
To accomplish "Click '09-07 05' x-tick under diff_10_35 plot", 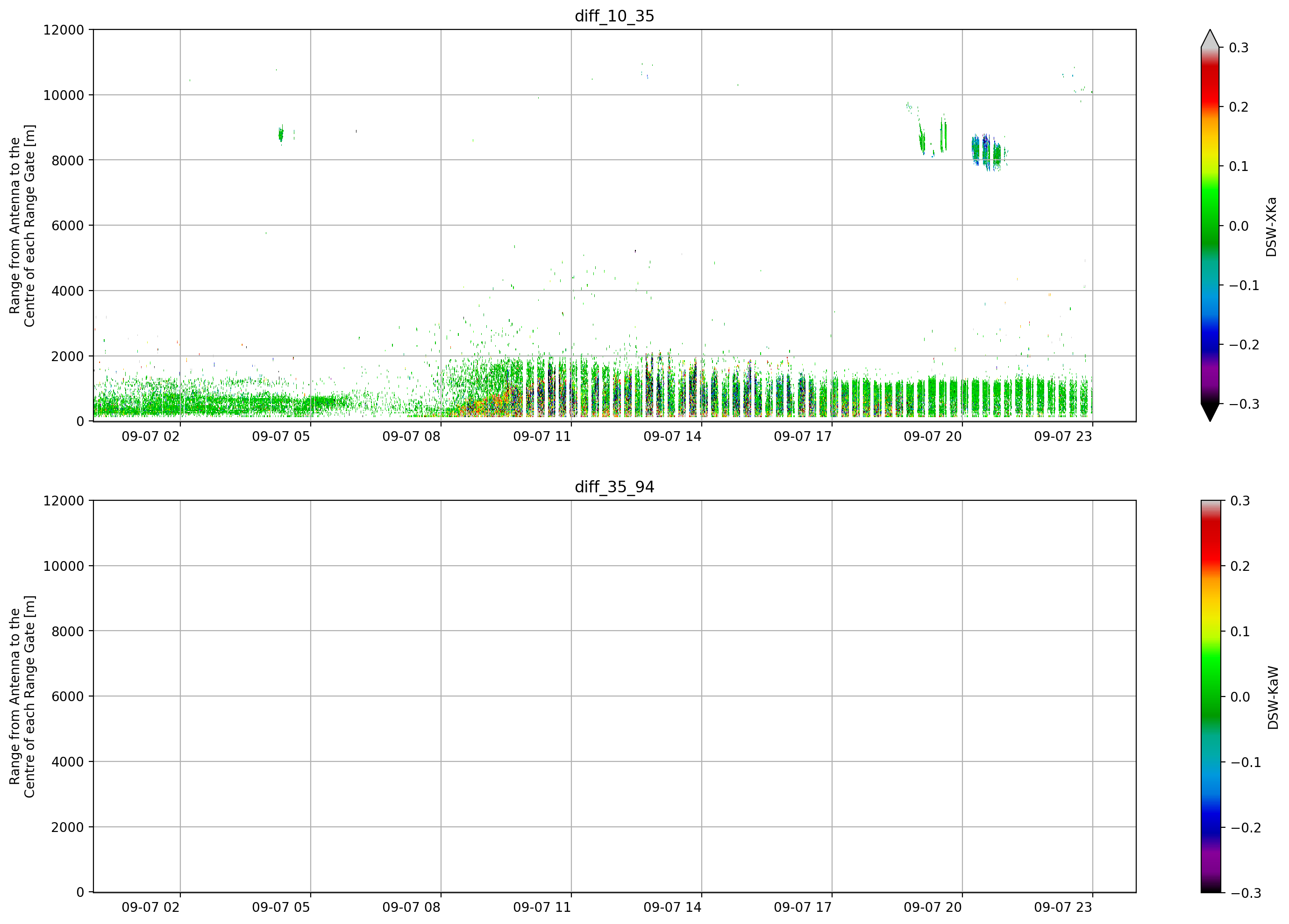I will point(281,436).
